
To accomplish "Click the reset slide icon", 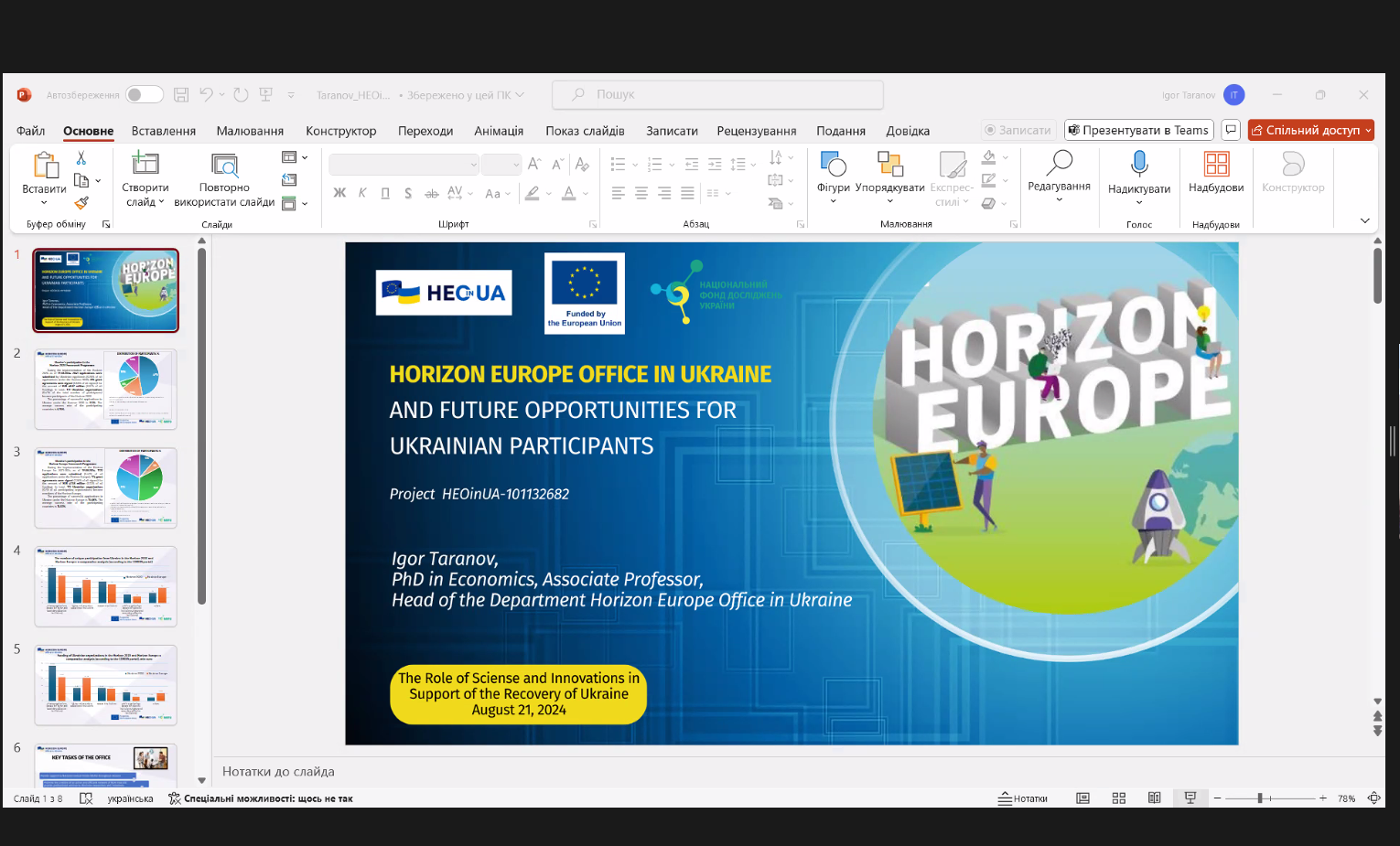I will pyautogui.click(x=289, y=180).
